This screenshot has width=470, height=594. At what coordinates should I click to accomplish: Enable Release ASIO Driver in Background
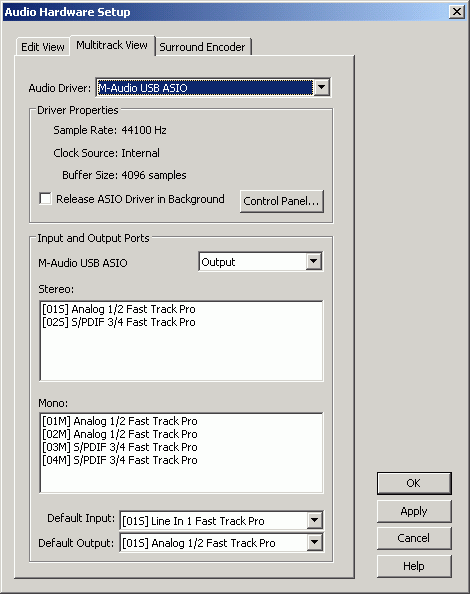[x=45, y=199]
